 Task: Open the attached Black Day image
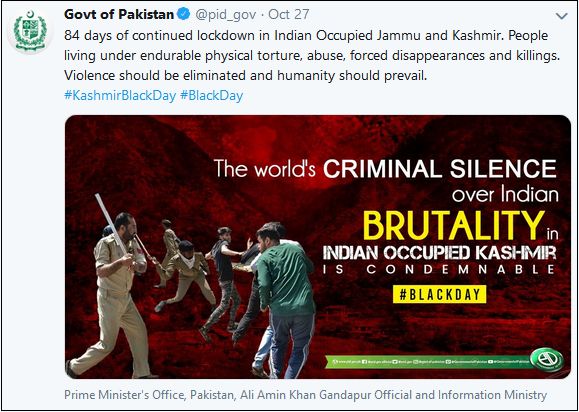coord(318,247)
